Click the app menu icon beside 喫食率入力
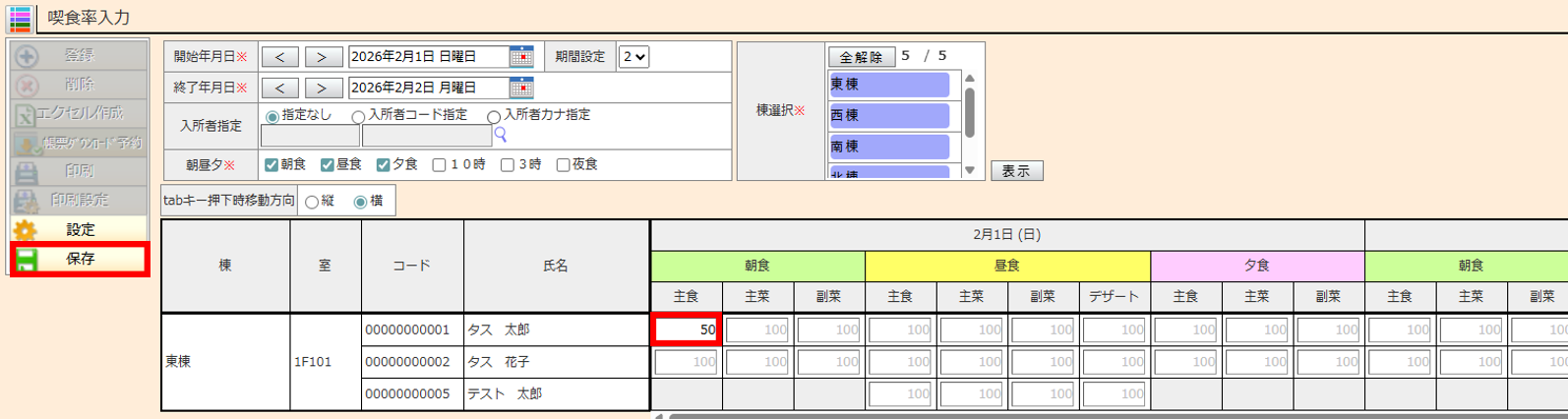 [20, 18]
